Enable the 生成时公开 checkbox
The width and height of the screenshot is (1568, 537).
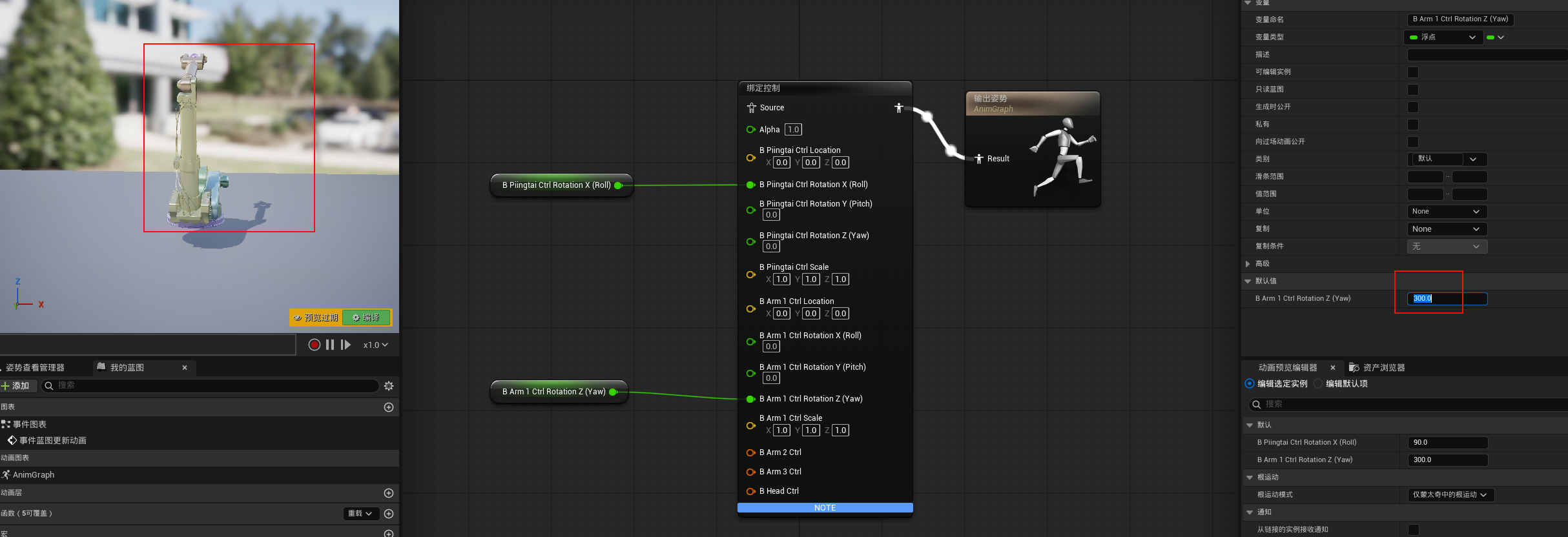(1413, 107)
